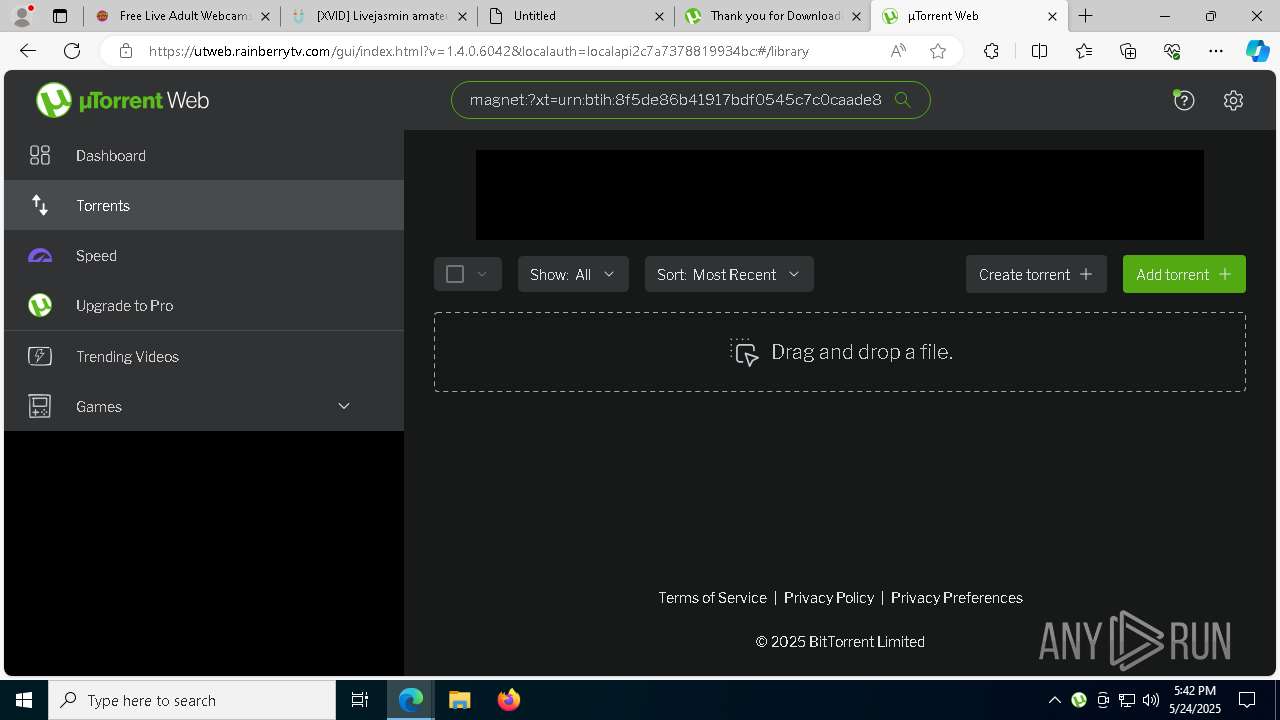Open File Explorer from taskbar
The height and width of the screenshot is (720, 1280).
460,700
